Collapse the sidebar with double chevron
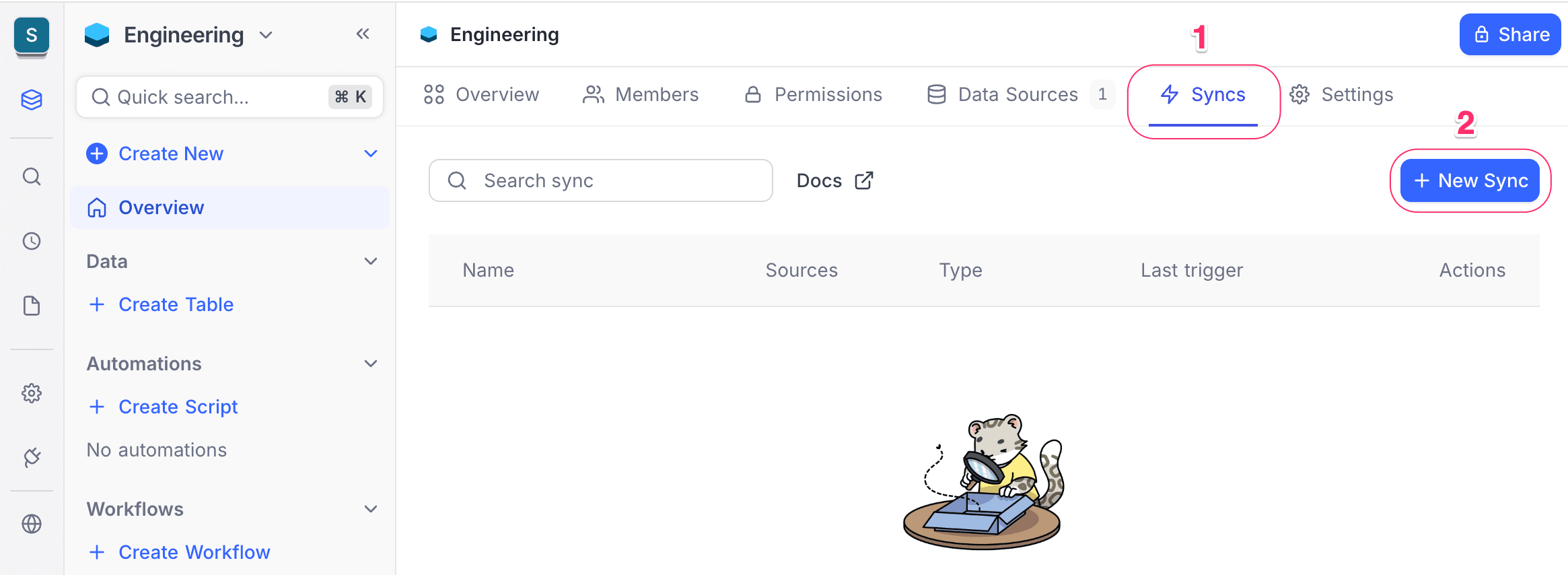The image size is (1568, 575). (x=363, y=34)
